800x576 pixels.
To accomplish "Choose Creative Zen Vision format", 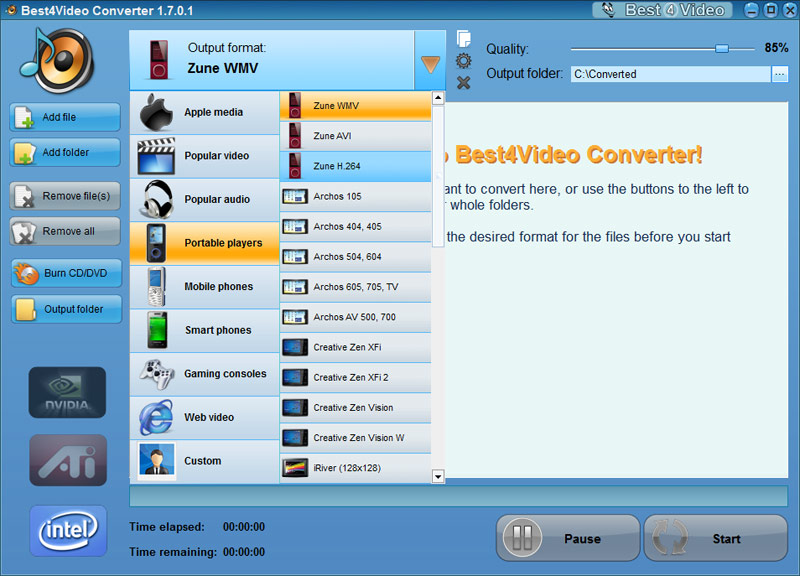I will pyautogui.click(x=356, y=408).
